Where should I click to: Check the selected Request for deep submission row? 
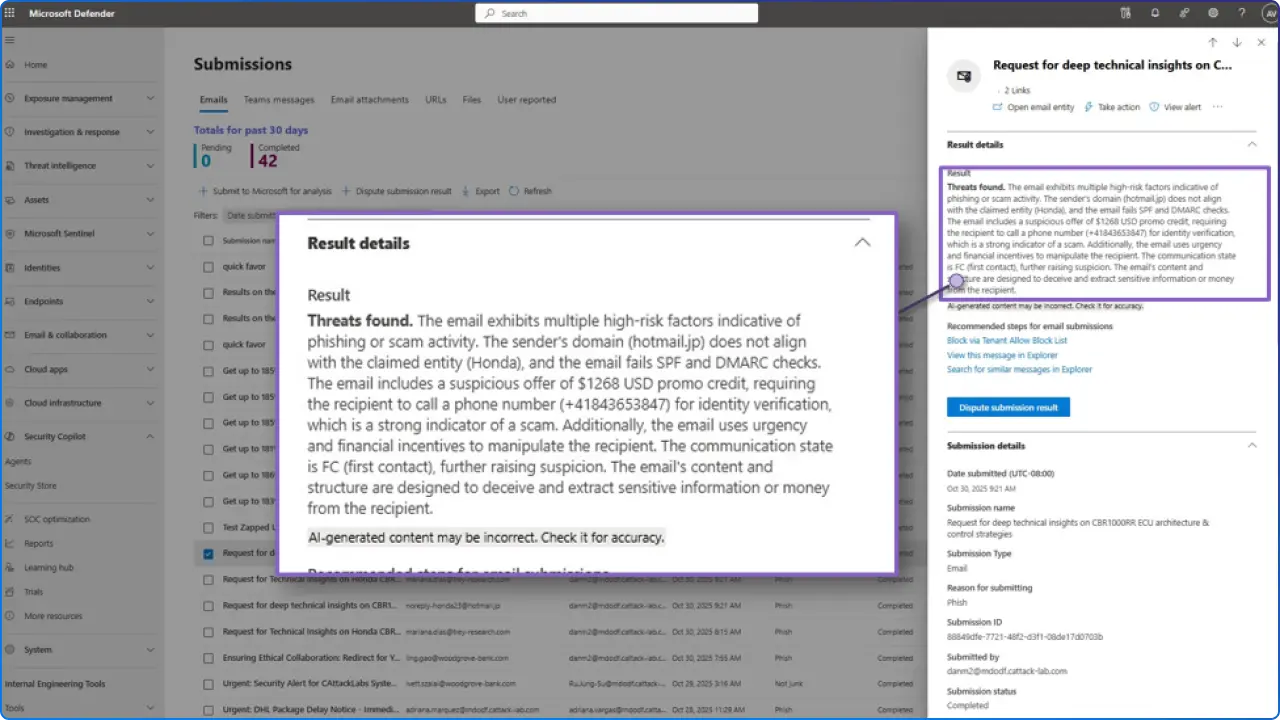208,553
